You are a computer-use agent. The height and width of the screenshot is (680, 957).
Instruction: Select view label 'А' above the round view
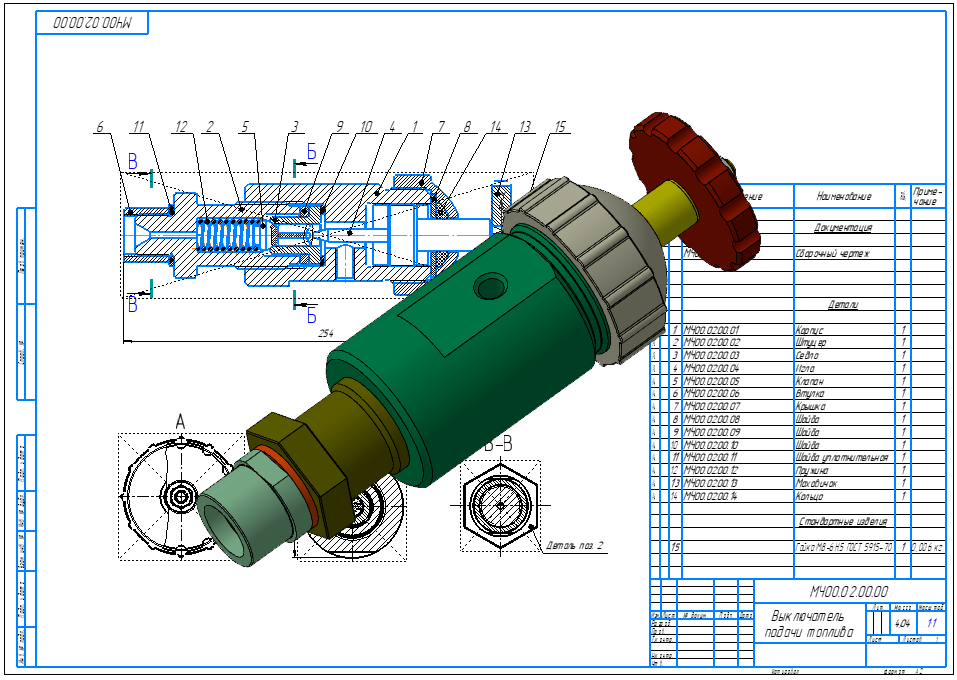[x=180, y=422]
